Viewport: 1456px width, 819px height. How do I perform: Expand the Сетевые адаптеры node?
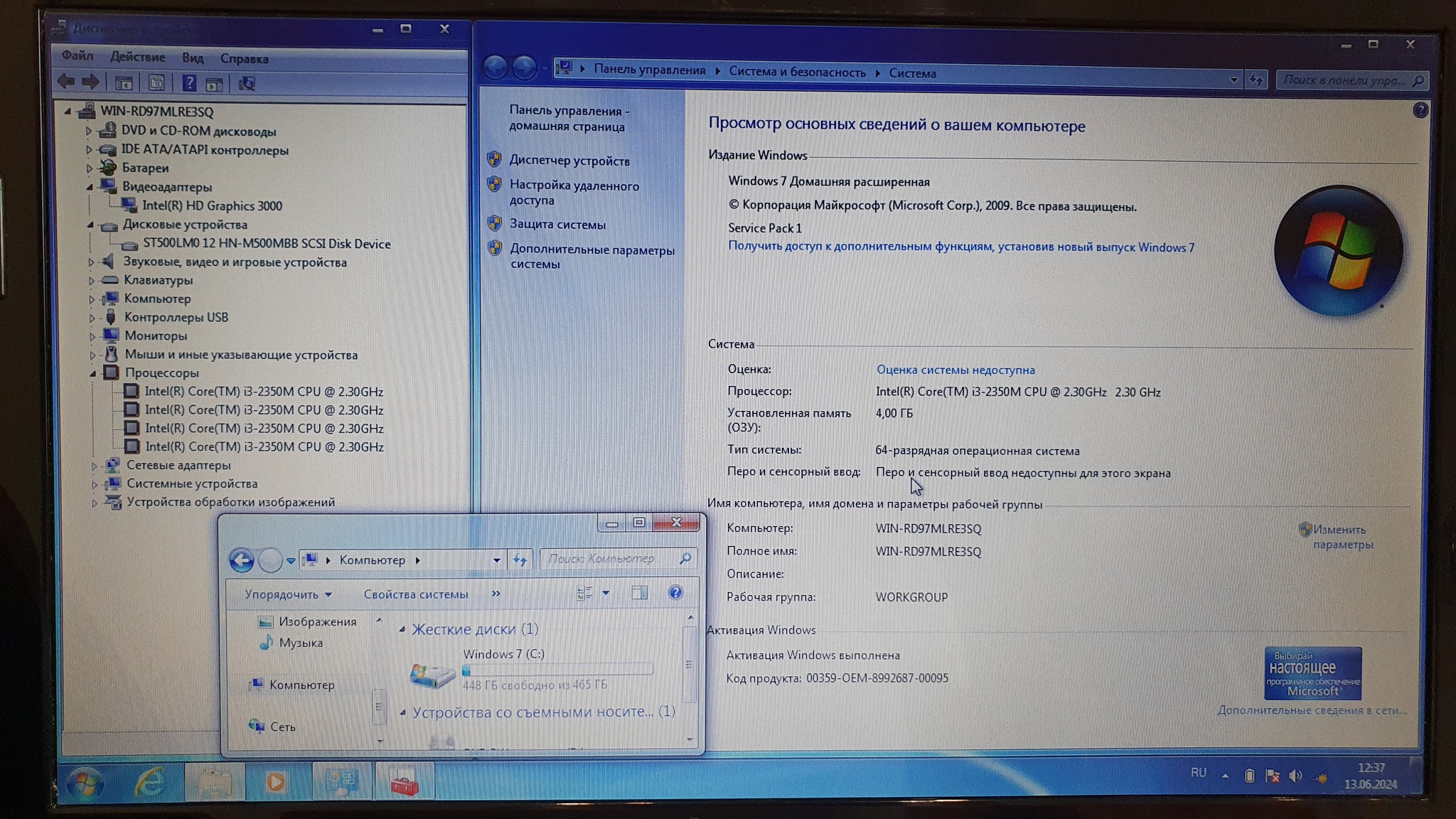click(94, 466)
